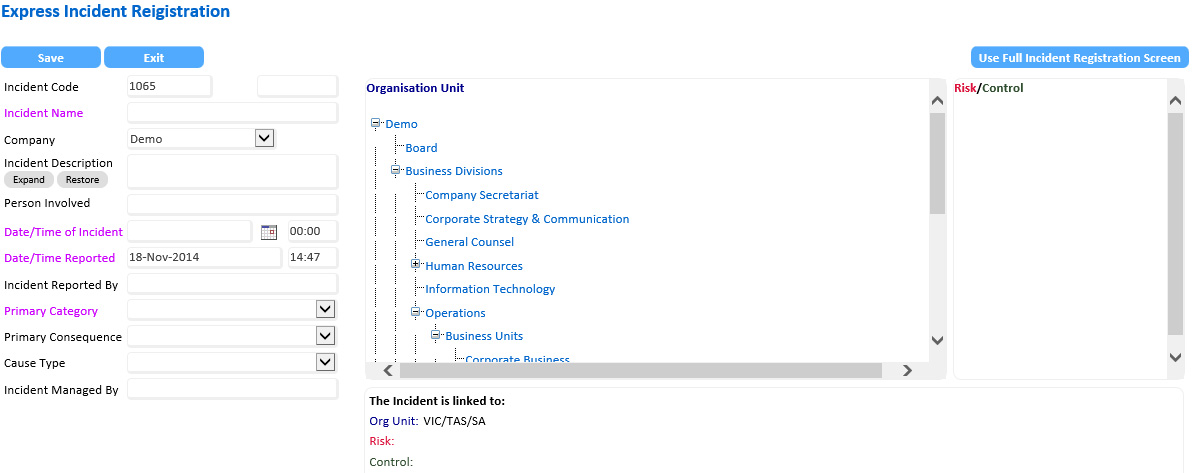Open the Cause Type dropdown

click(x=324, y=362)
